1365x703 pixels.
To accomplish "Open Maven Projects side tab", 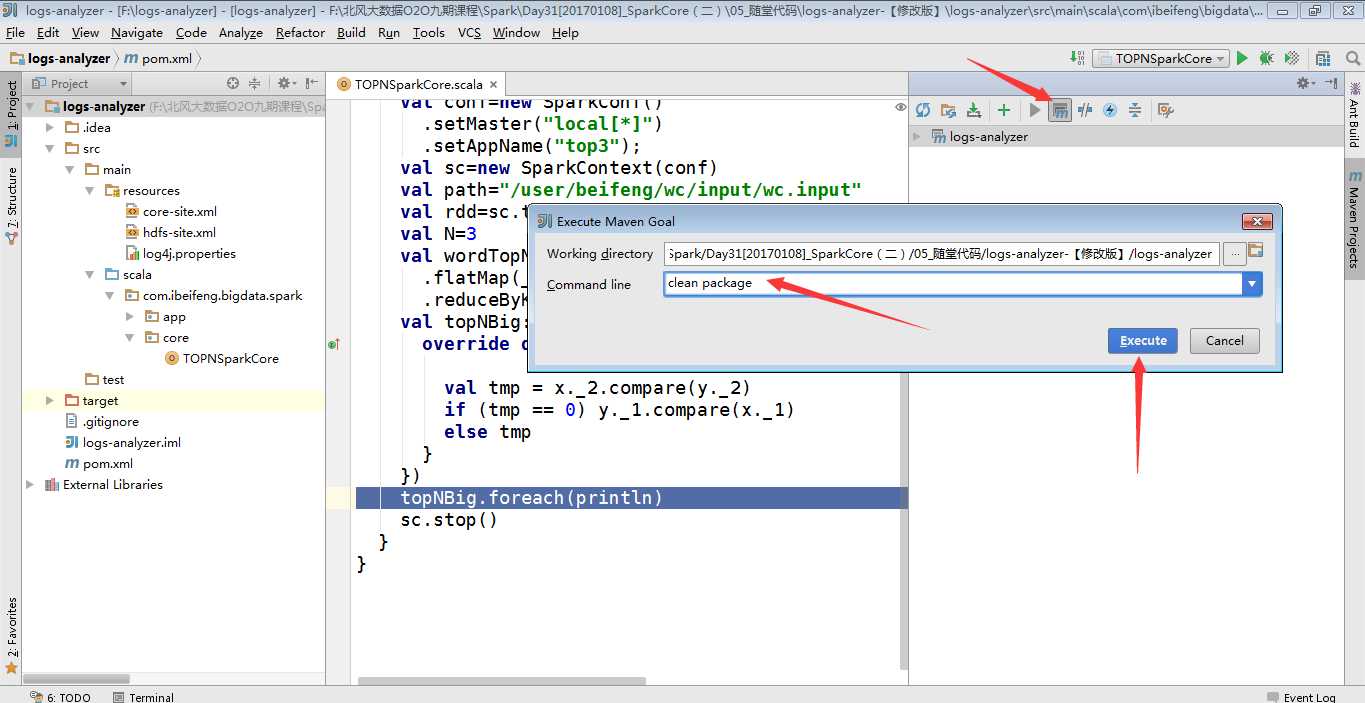I will pos(1354,220).
